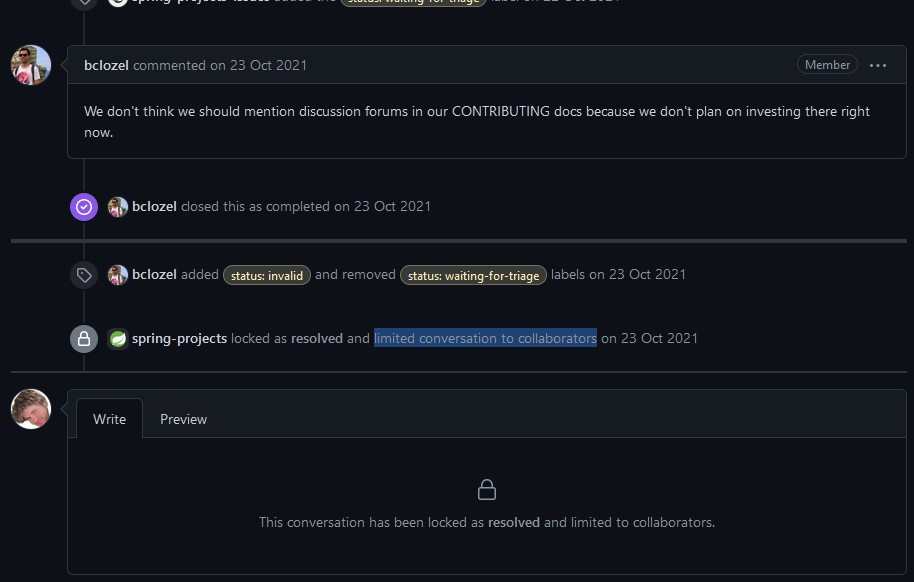This screenshot has height=582, width=914.
Task: Open bclozel username link in comment header
Action: pyautogui.click(x=106, y=65)
